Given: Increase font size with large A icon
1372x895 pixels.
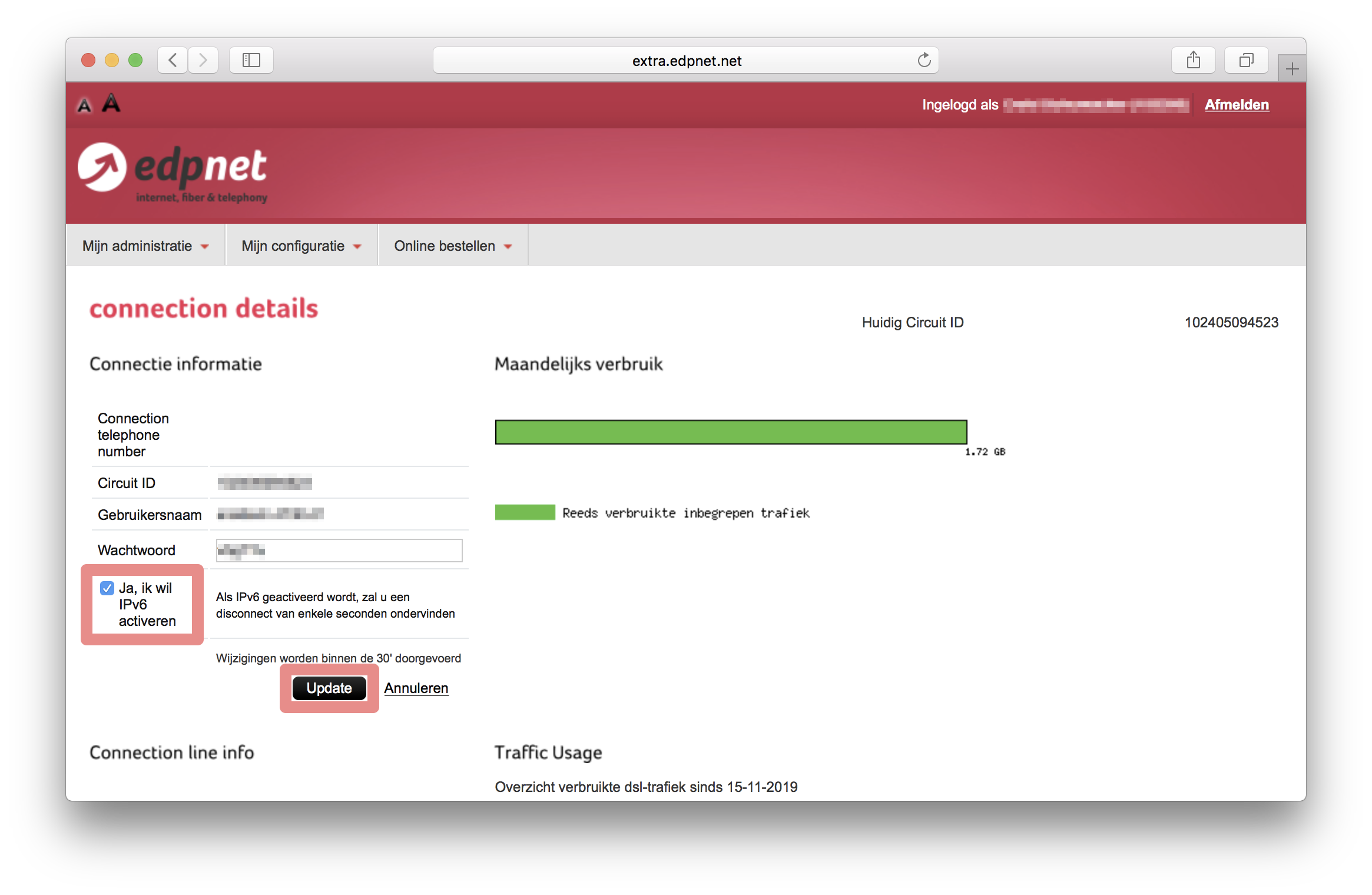Looking at the screenshot, I should [x=111, y=103].
